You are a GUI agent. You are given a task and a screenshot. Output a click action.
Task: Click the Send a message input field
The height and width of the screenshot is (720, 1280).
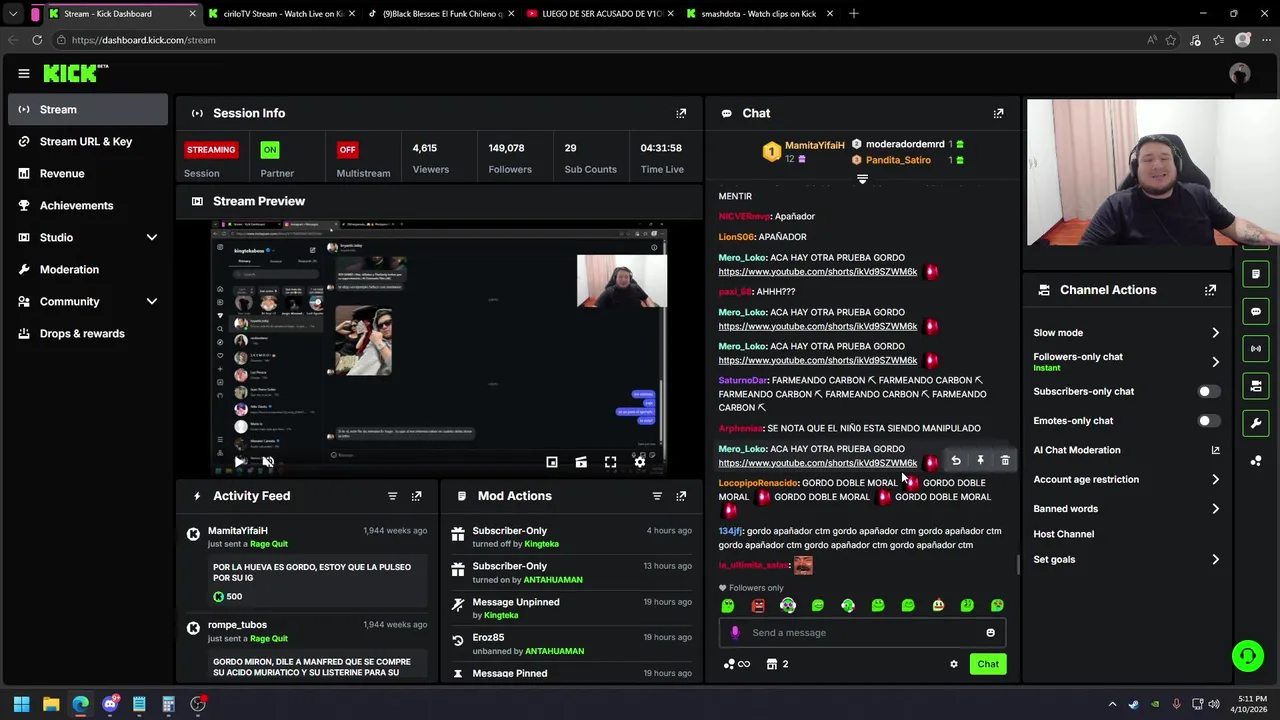coord(862,633)
